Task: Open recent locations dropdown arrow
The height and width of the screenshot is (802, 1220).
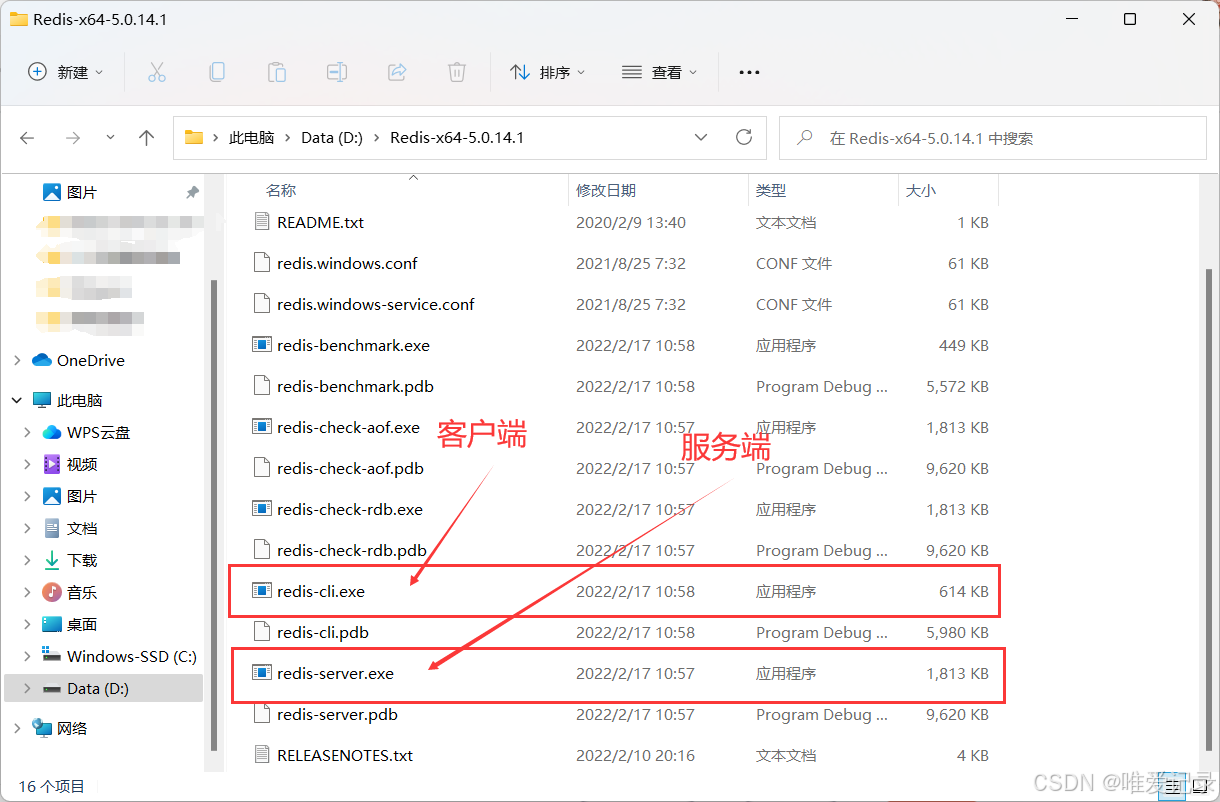Action: tap(110, 138)
